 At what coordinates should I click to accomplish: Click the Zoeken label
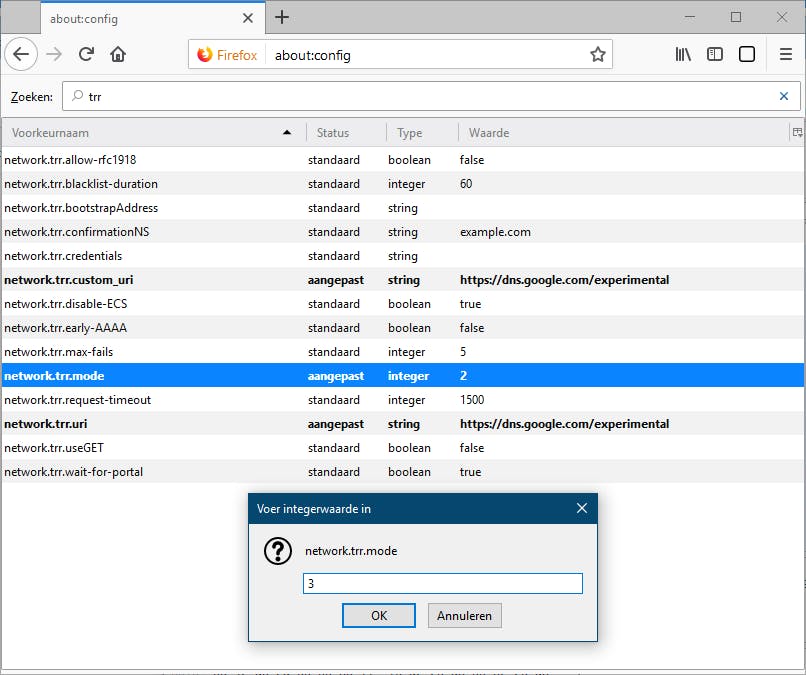[32, 97]
